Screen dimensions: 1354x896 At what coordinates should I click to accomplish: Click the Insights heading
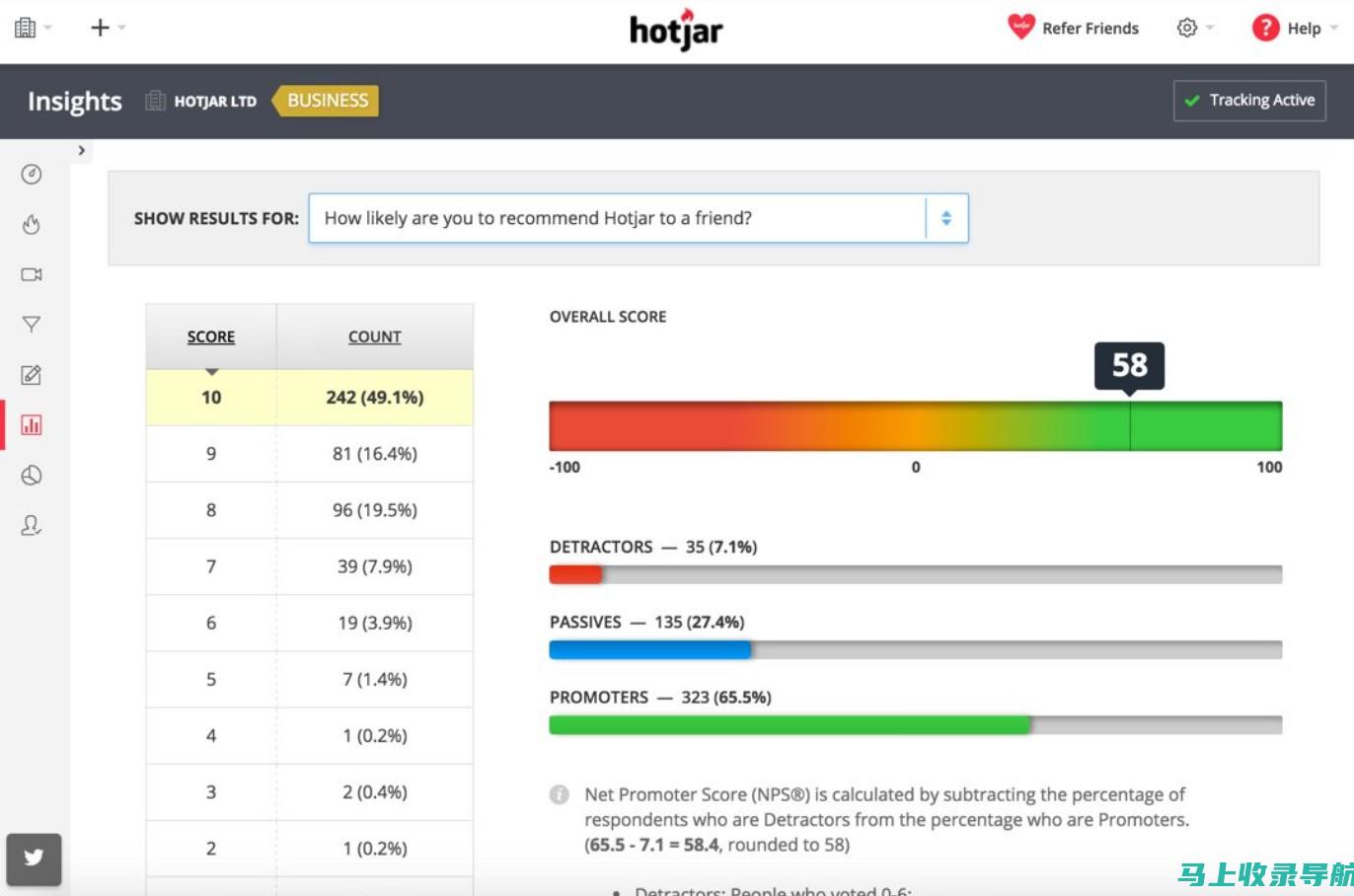coord(75,102)
